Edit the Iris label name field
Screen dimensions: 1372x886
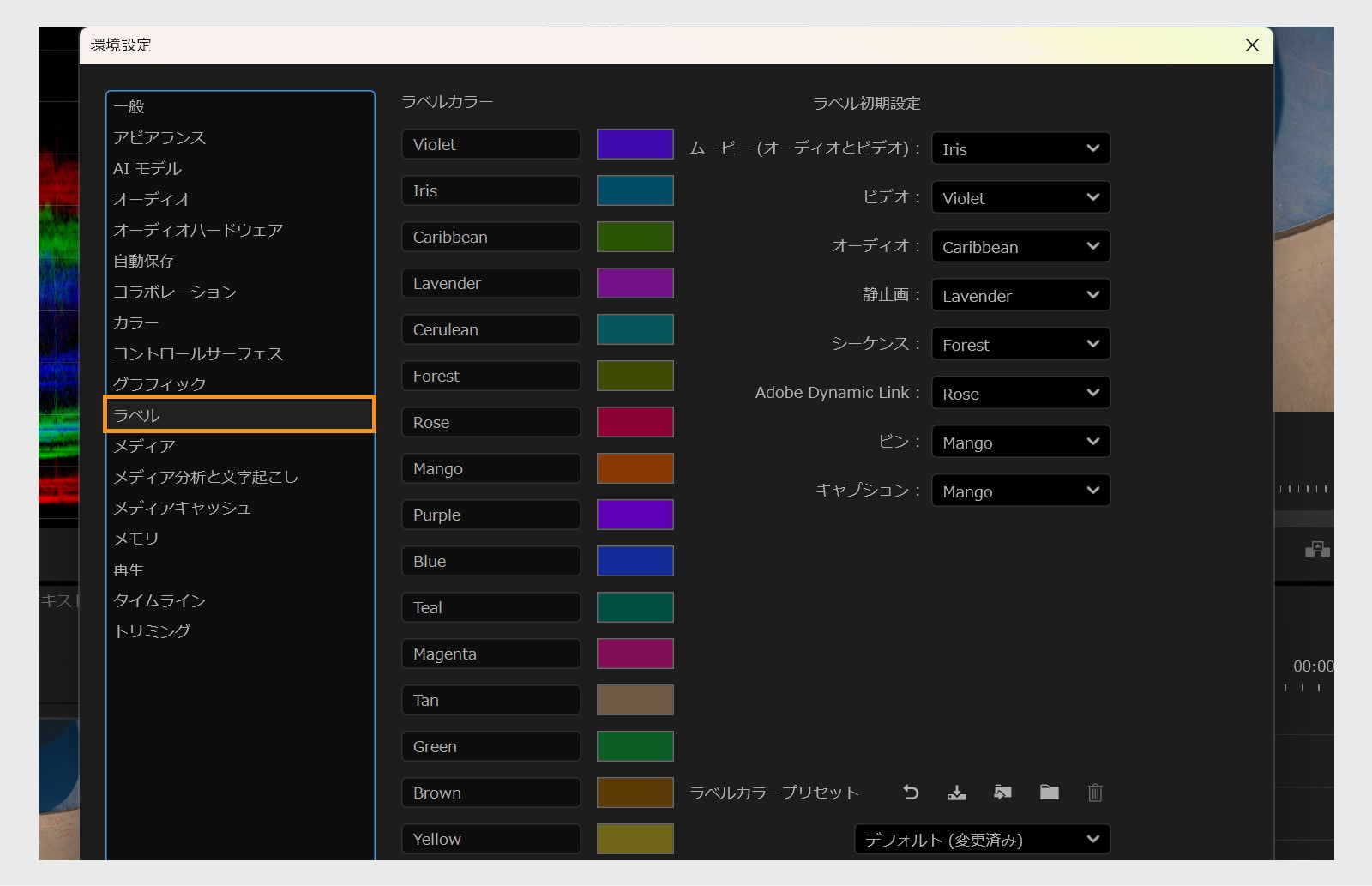coord(491,190)
